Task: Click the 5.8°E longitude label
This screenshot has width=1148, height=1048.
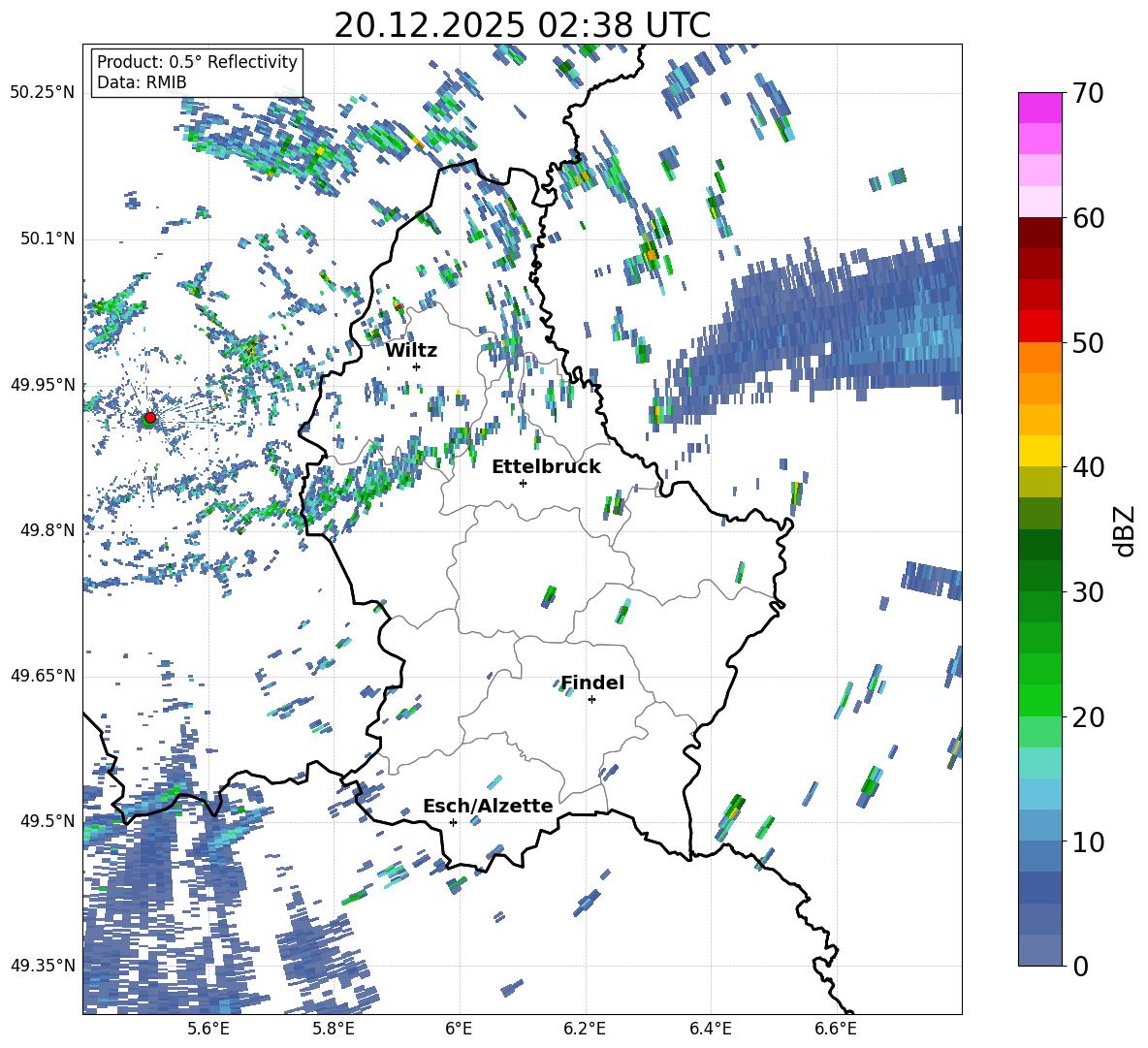Action: (334, 1029)
